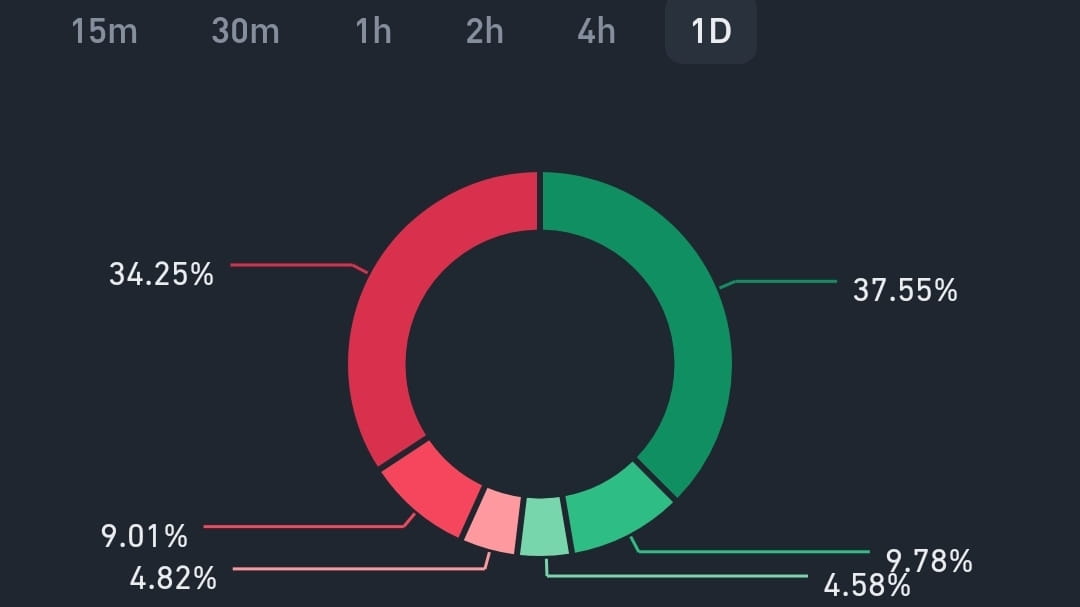Screen dimensions: 1080x607
Task: Select the 2h timeframe
Action: coord(484,31)
